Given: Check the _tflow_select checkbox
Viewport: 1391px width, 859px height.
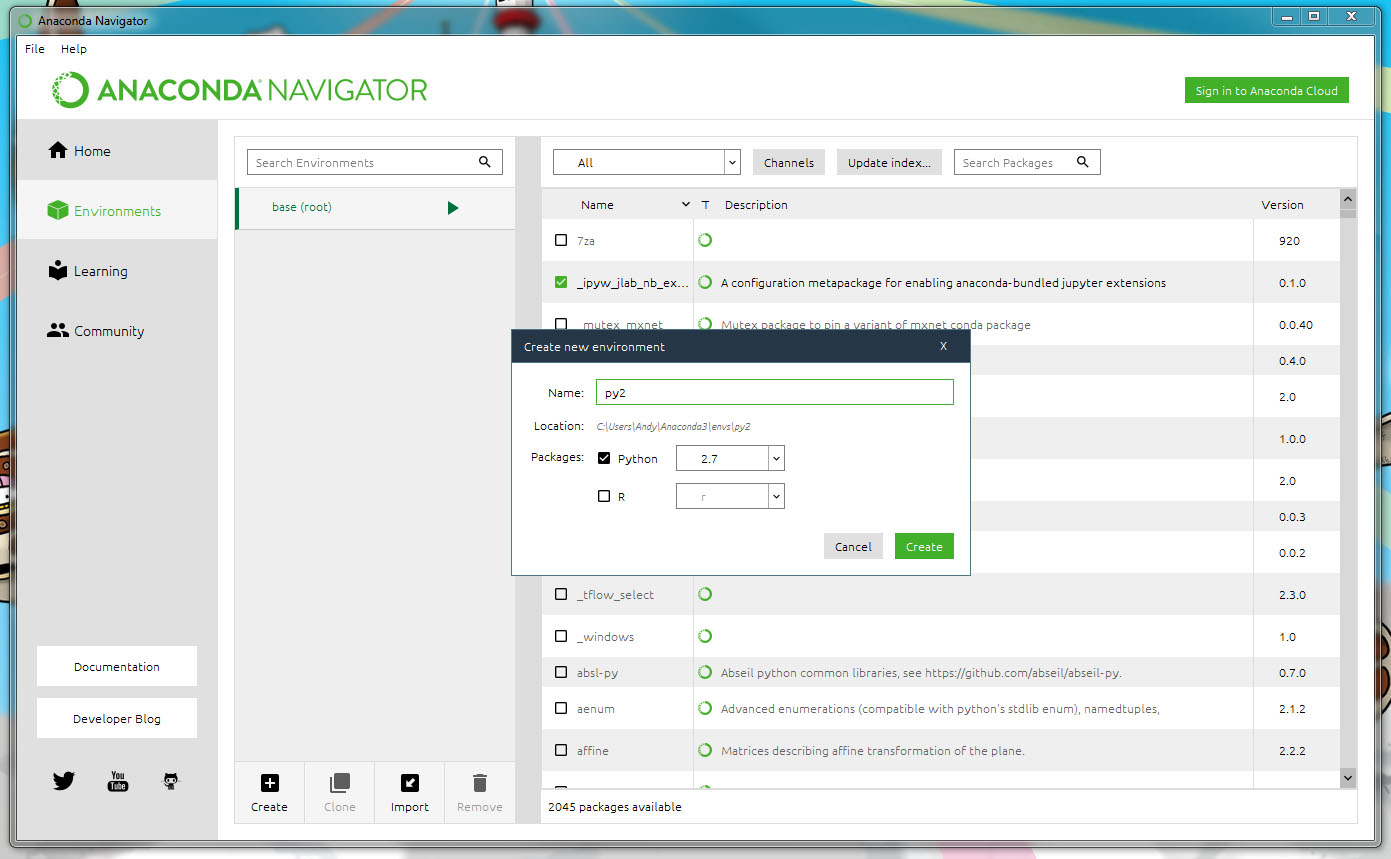Looking at the screenshot, I should coord(561,594).
